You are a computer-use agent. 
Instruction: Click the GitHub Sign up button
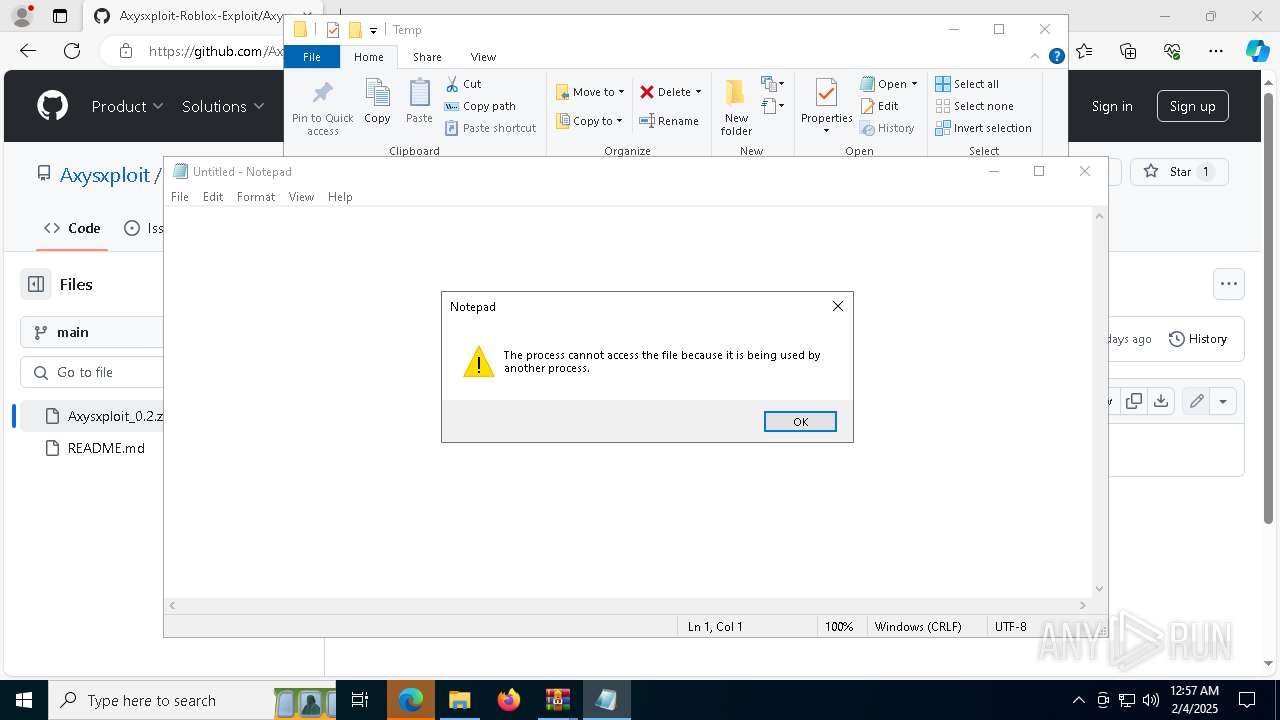point(1192,106)
